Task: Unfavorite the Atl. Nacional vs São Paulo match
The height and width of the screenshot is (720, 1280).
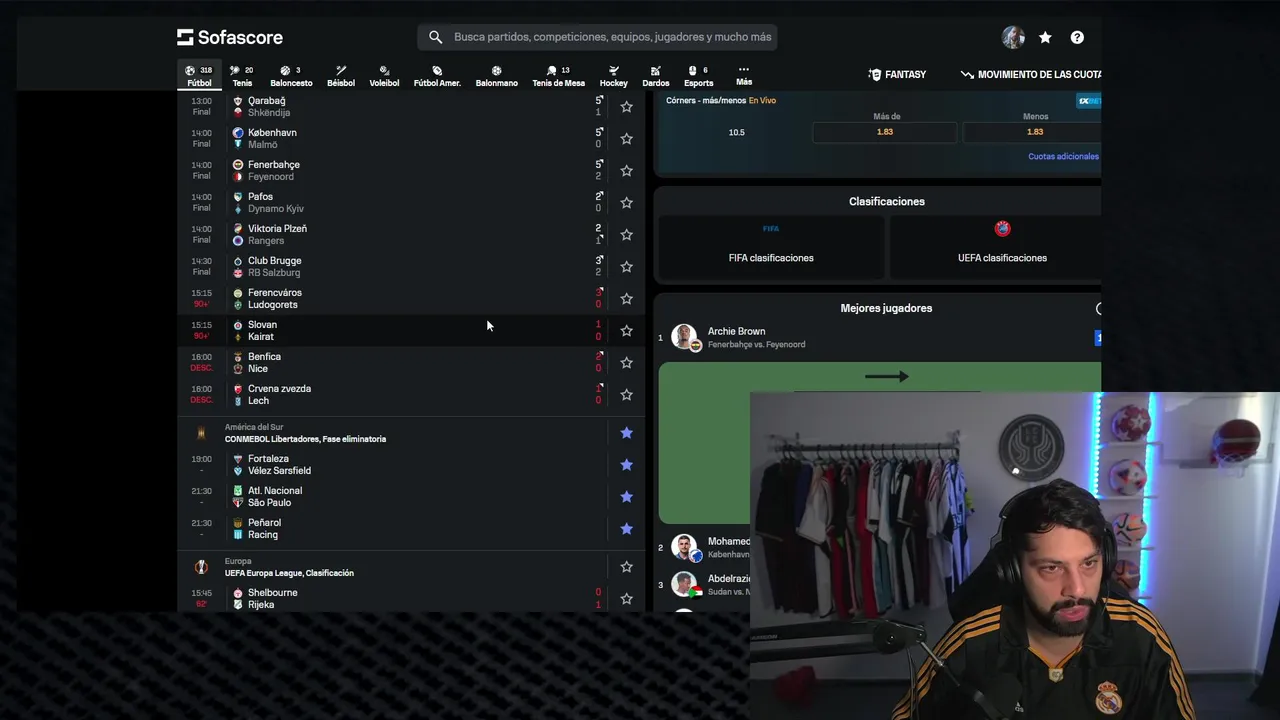Action: (x=626, y=496)
